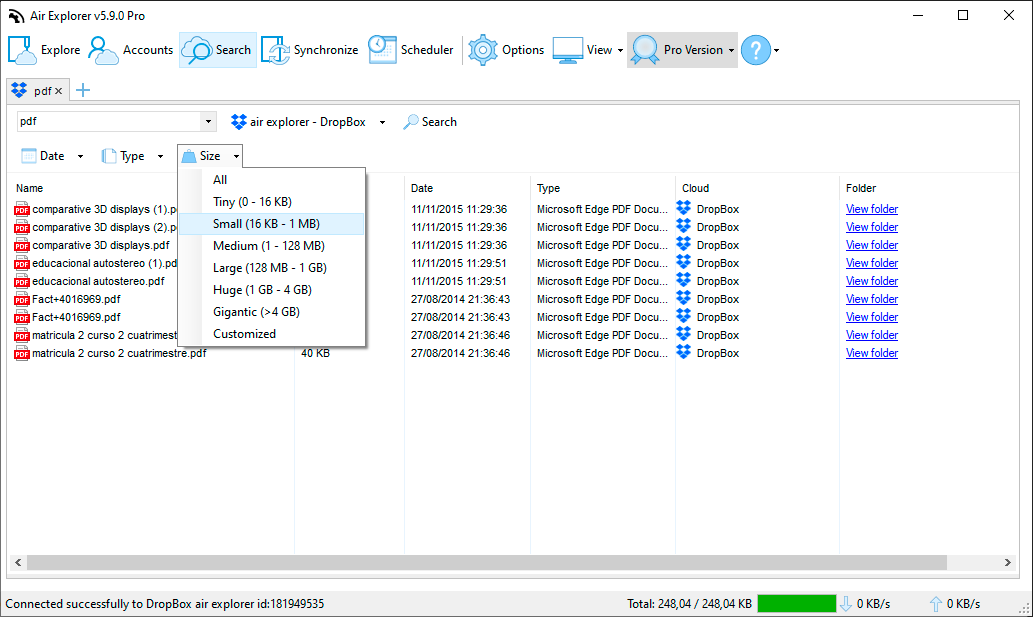Click the scrollbar right arrow
The height and width of the screenshot is (617, 1033).
(1007, 562)
